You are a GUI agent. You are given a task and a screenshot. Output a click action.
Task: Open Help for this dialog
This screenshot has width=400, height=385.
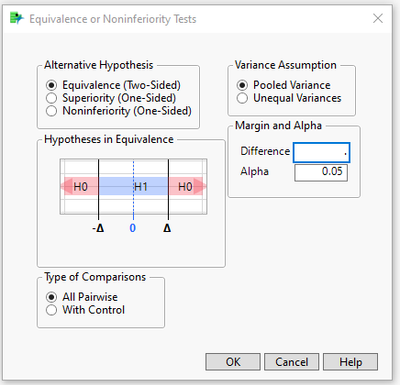351,362
